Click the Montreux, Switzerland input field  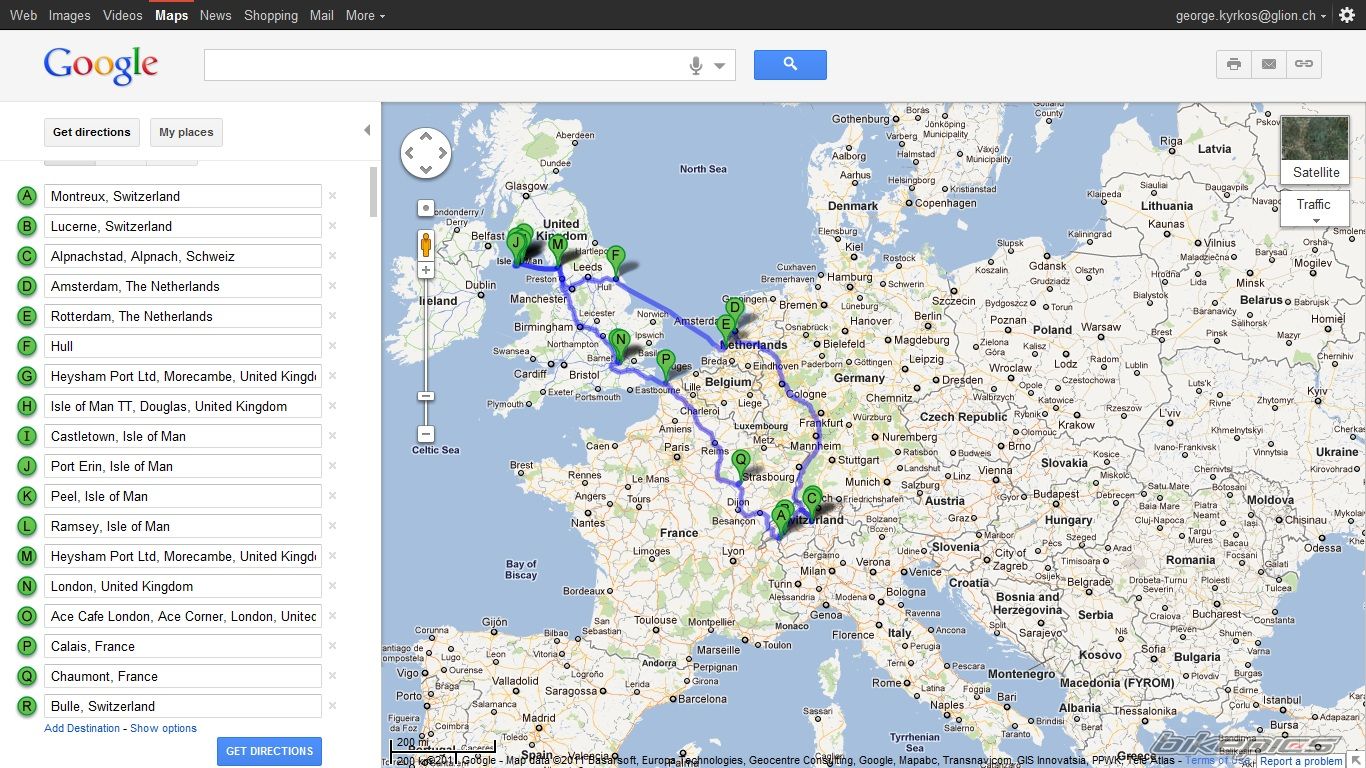182,196
